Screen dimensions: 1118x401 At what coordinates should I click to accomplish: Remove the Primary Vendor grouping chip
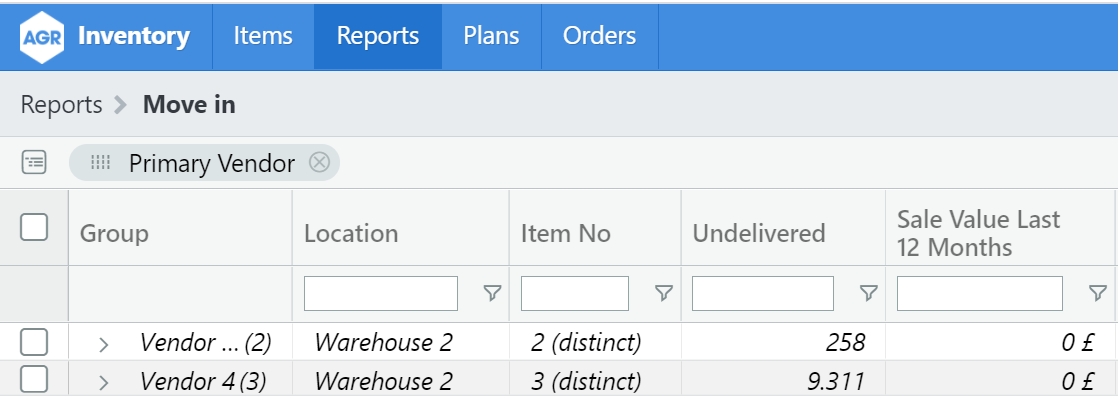(319, 163)
